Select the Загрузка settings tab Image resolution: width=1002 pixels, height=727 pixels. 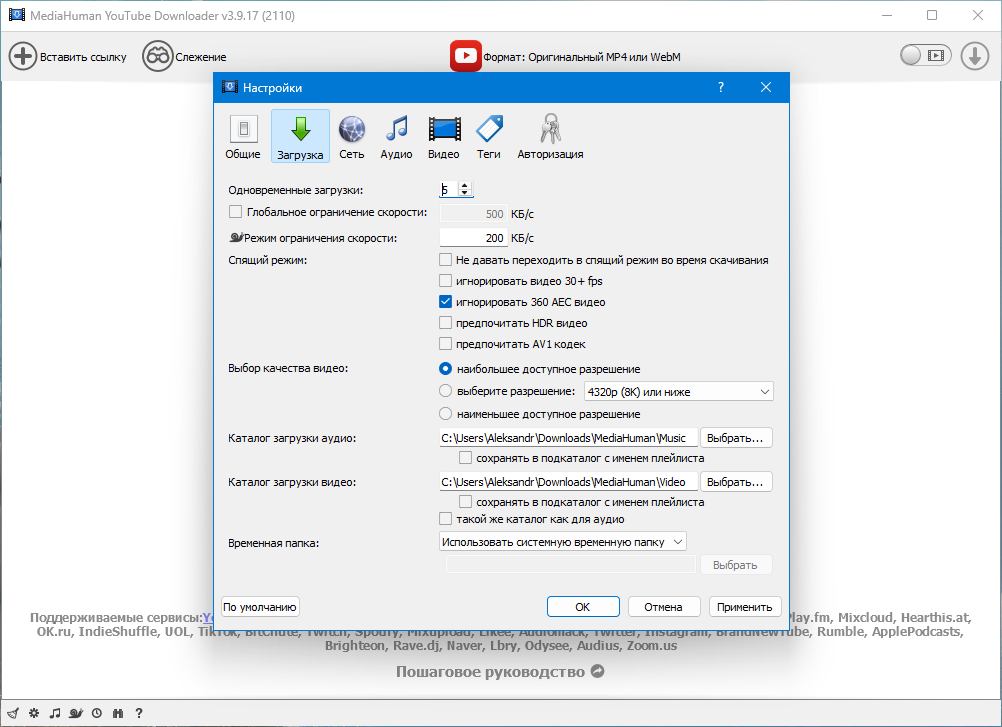[300, 136]
